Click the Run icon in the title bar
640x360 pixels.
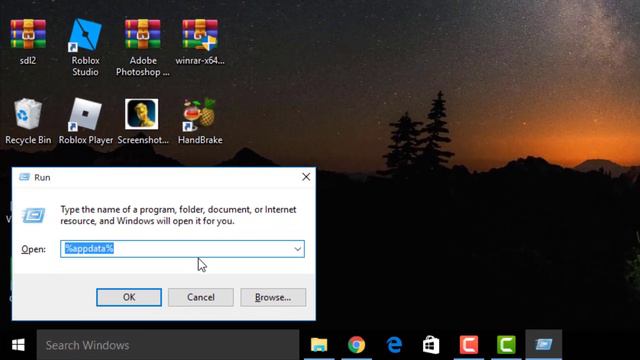click(24, 177)
